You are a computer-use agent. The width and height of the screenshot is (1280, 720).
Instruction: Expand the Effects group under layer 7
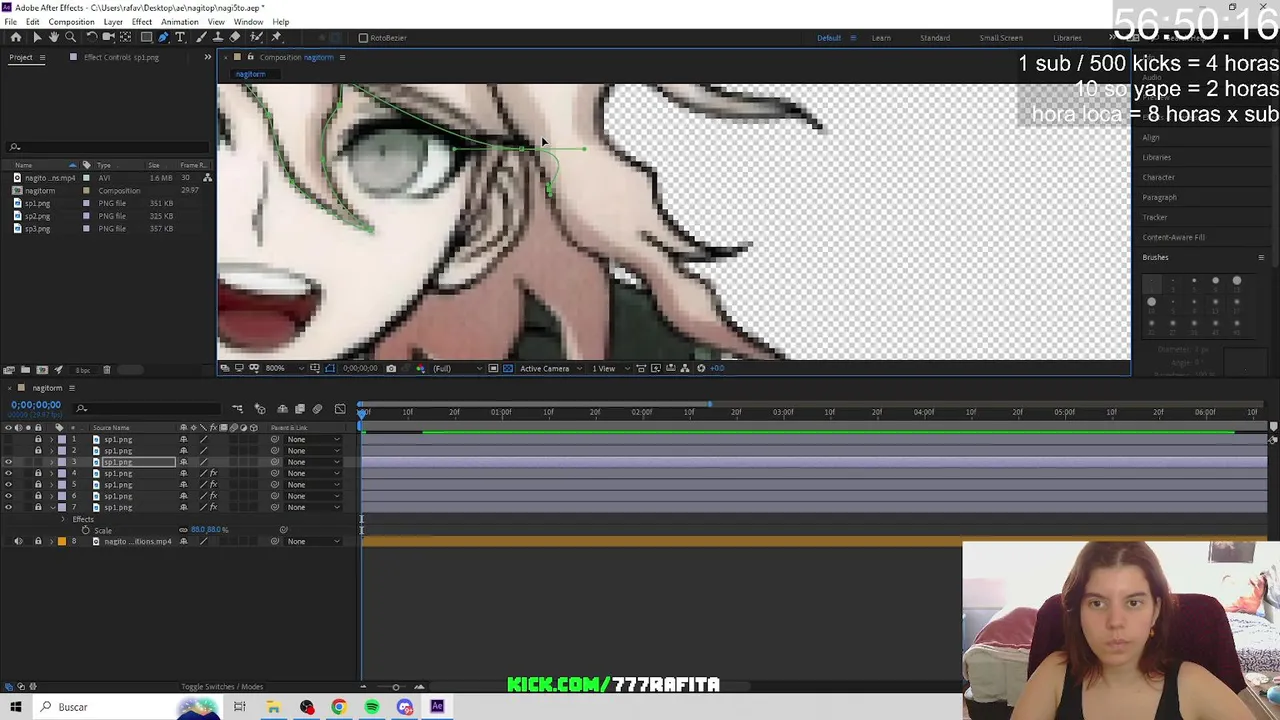point(63,519)
